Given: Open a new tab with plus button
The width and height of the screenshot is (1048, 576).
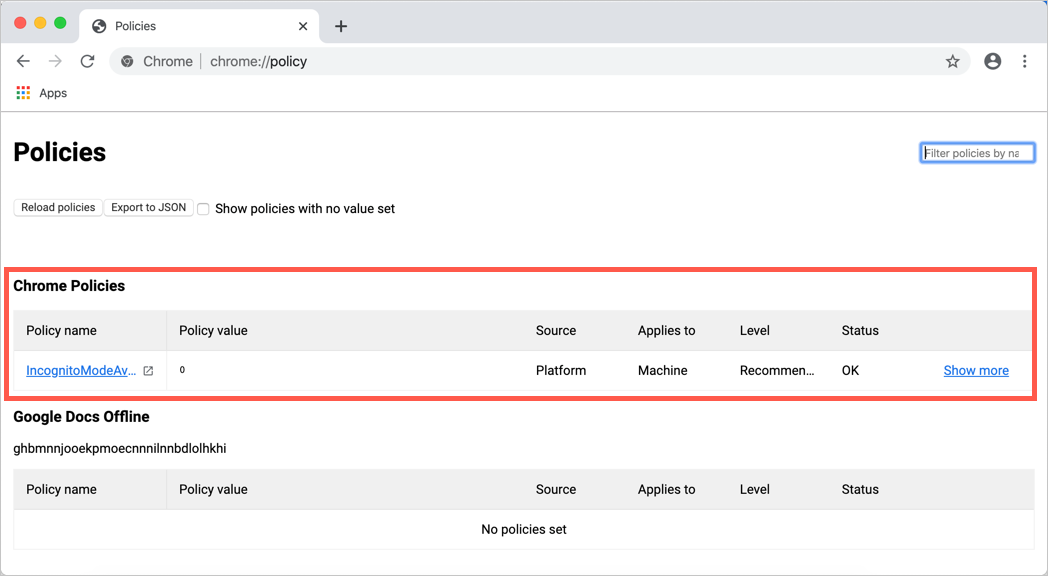Looking at the screenshot, I should 341,26.
